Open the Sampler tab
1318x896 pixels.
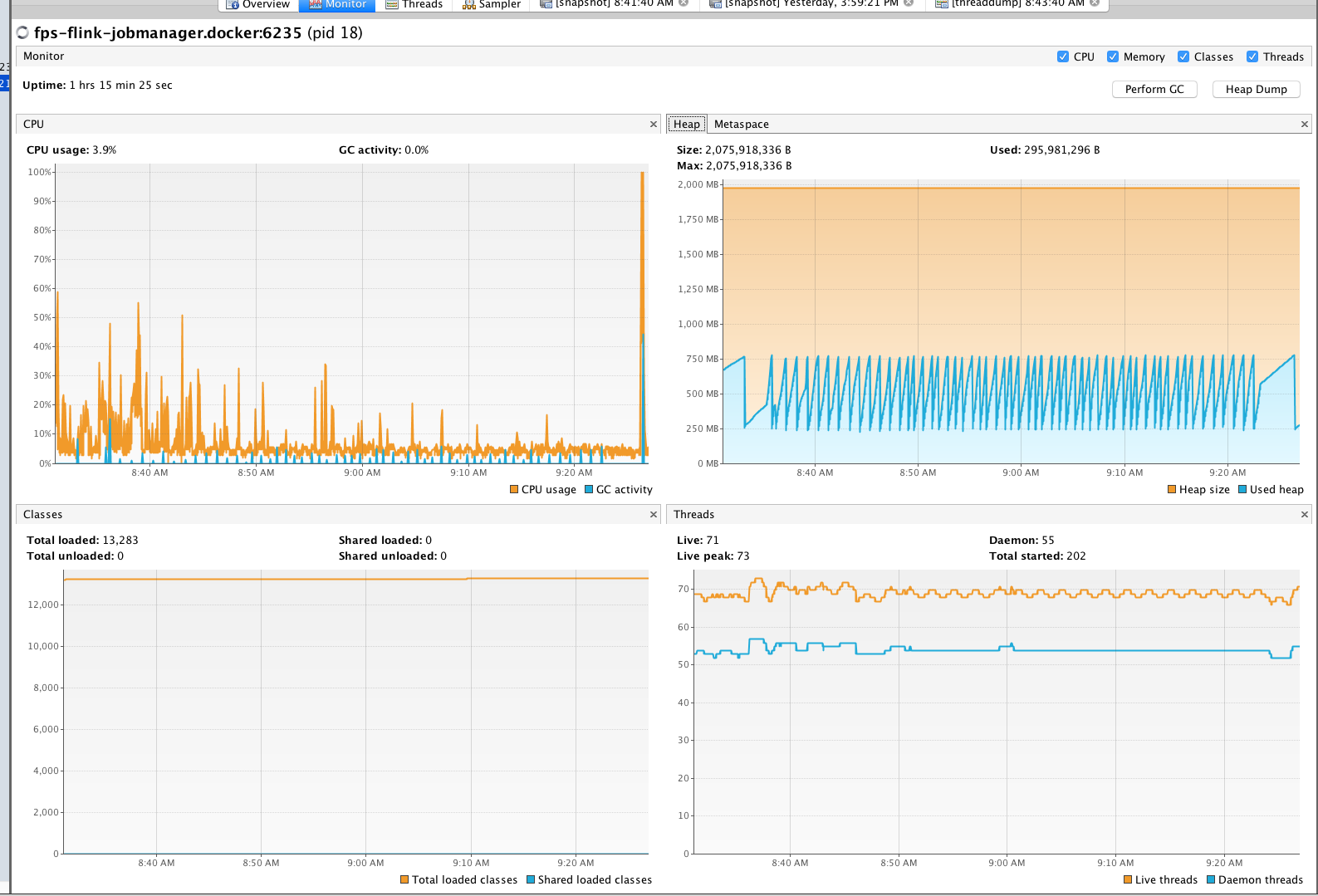[491, 4]
